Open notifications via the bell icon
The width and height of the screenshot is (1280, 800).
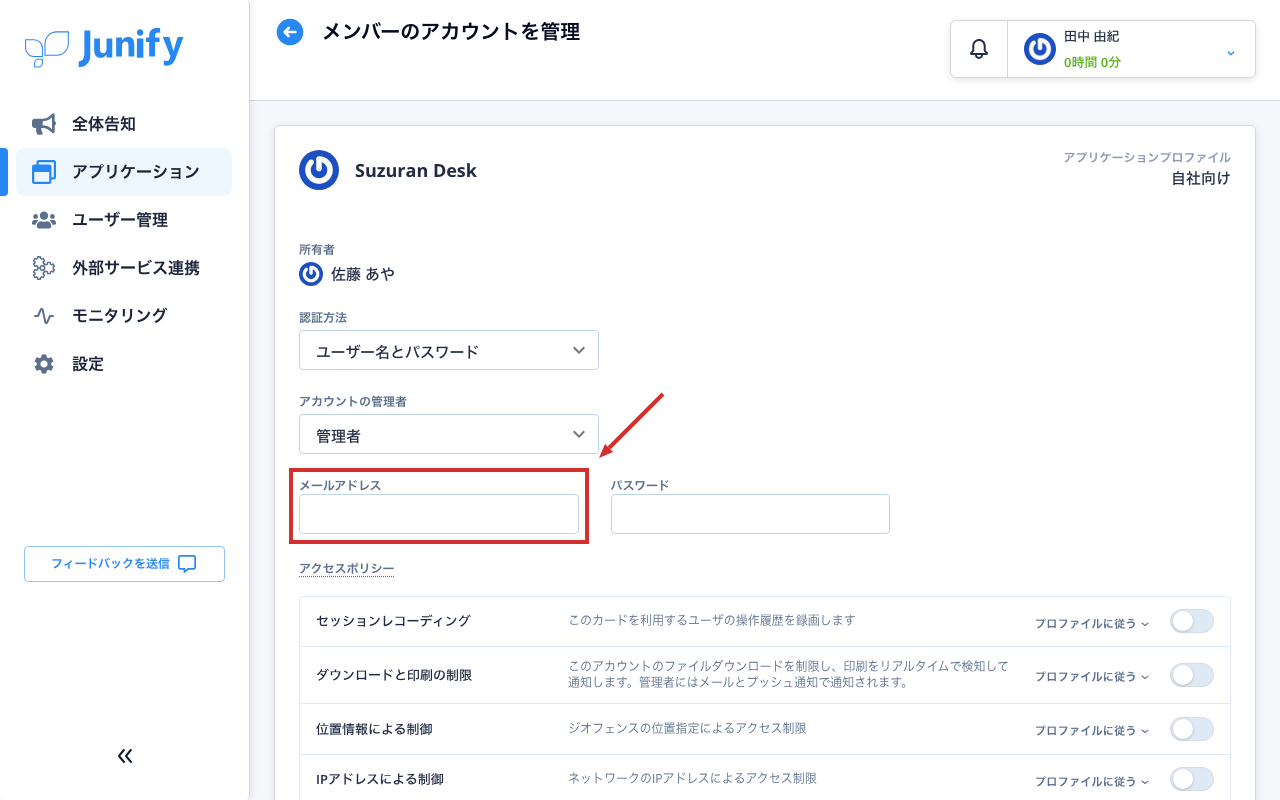point(979,49)
